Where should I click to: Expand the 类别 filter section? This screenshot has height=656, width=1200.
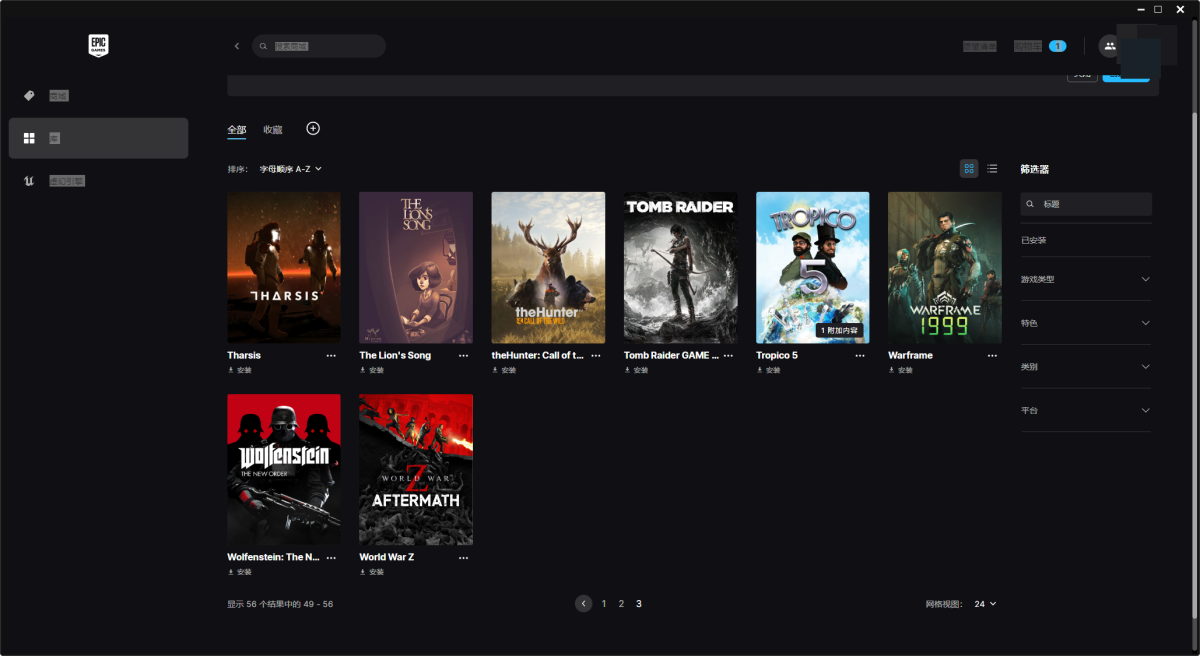pyautogui.click(x=1086, y=367)
